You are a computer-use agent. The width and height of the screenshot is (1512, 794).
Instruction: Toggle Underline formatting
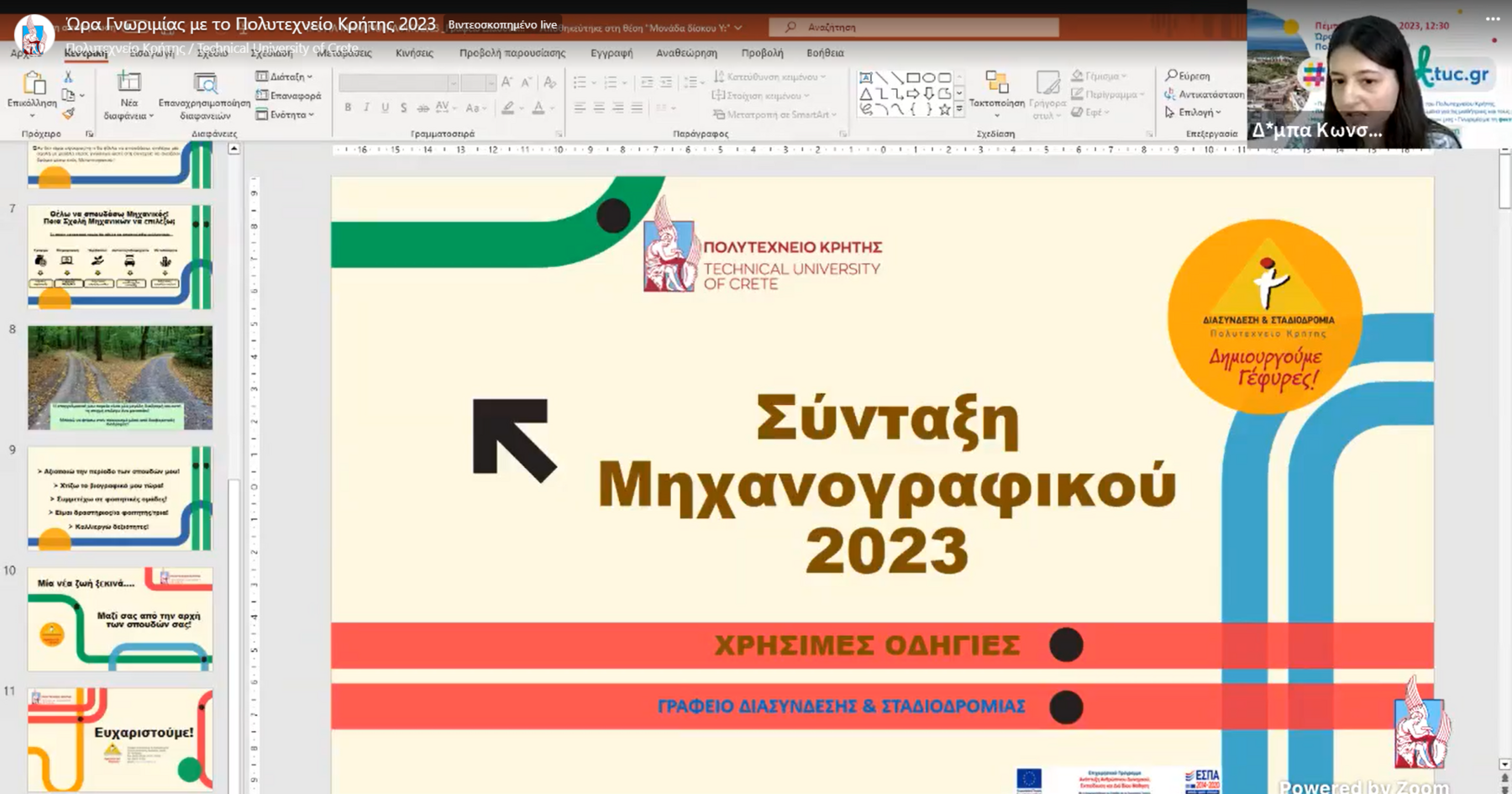click(385, 108)
